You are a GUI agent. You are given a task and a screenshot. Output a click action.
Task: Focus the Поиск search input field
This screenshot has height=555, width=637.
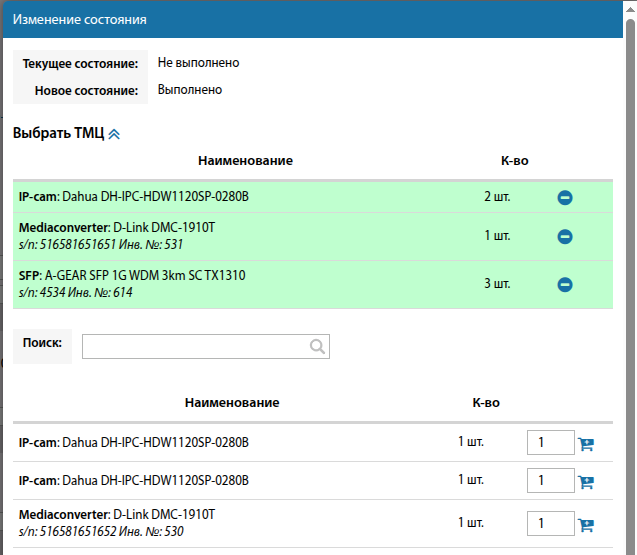click(196, 347)
